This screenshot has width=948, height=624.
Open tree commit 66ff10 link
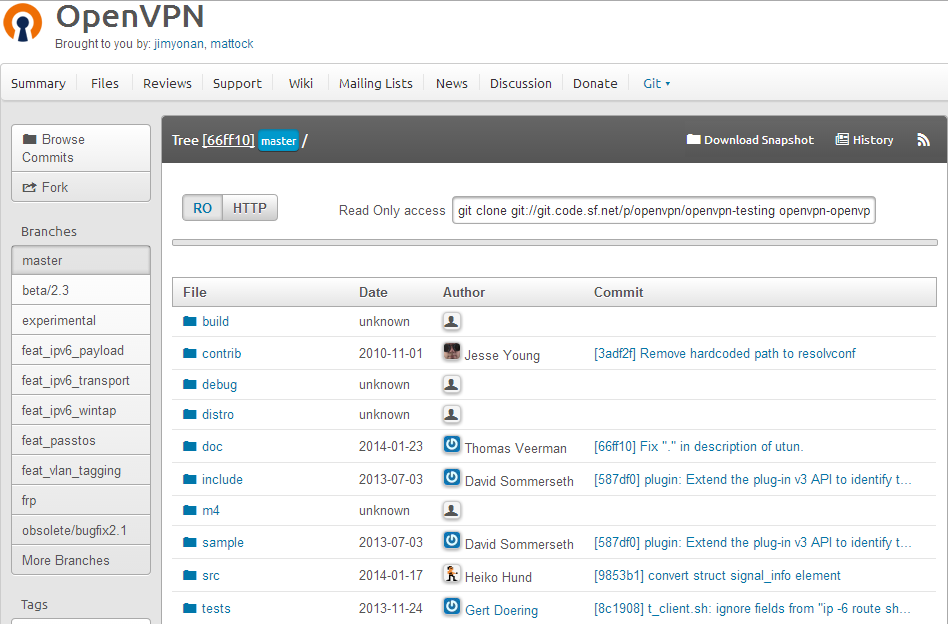click(x=228, y=140)
